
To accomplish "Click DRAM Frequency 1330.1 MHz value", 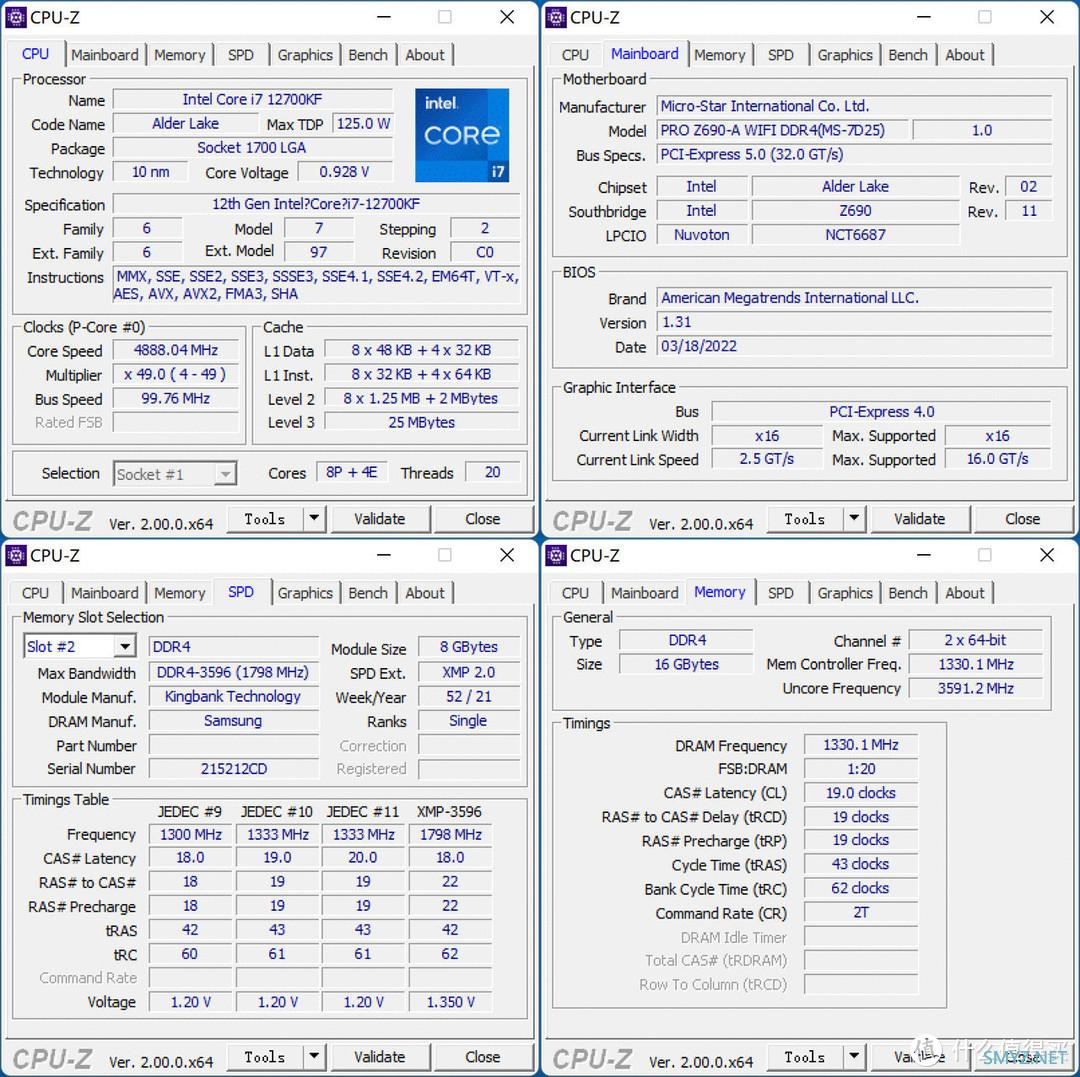I will point(861,744).
